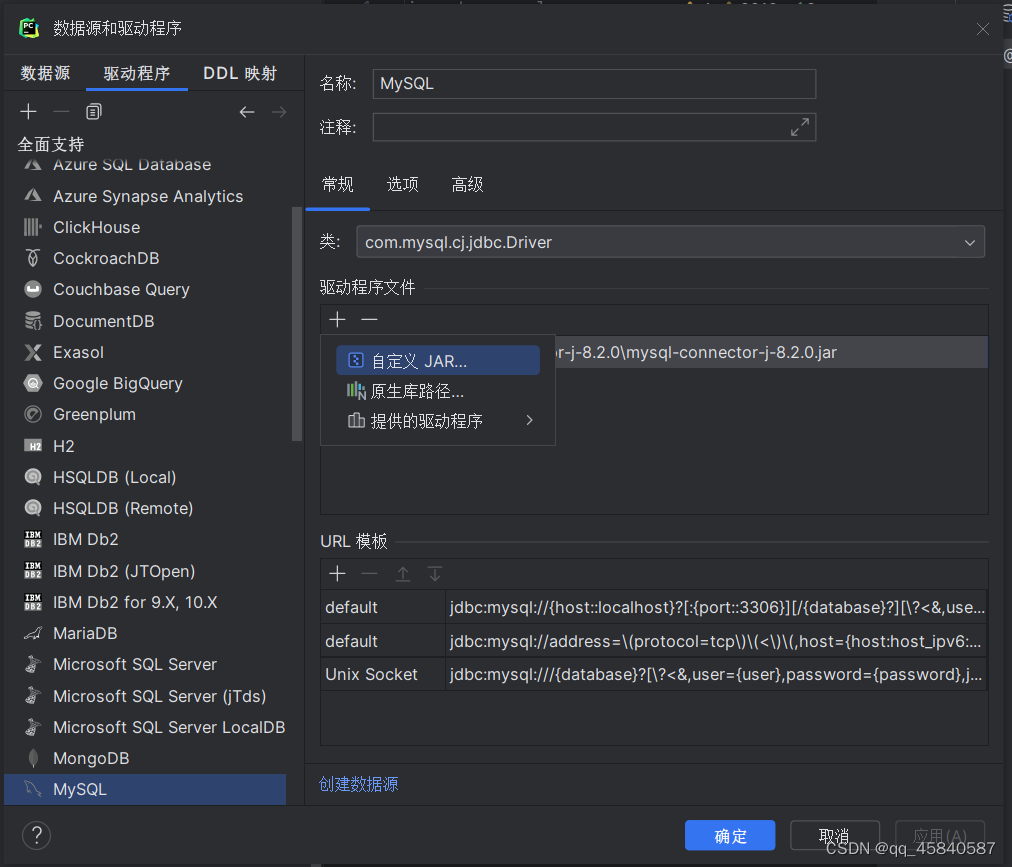Select Microsoft SQL Server (jTds) driver
Viewport: 1012px width, 867px height.
coord(145,696)
